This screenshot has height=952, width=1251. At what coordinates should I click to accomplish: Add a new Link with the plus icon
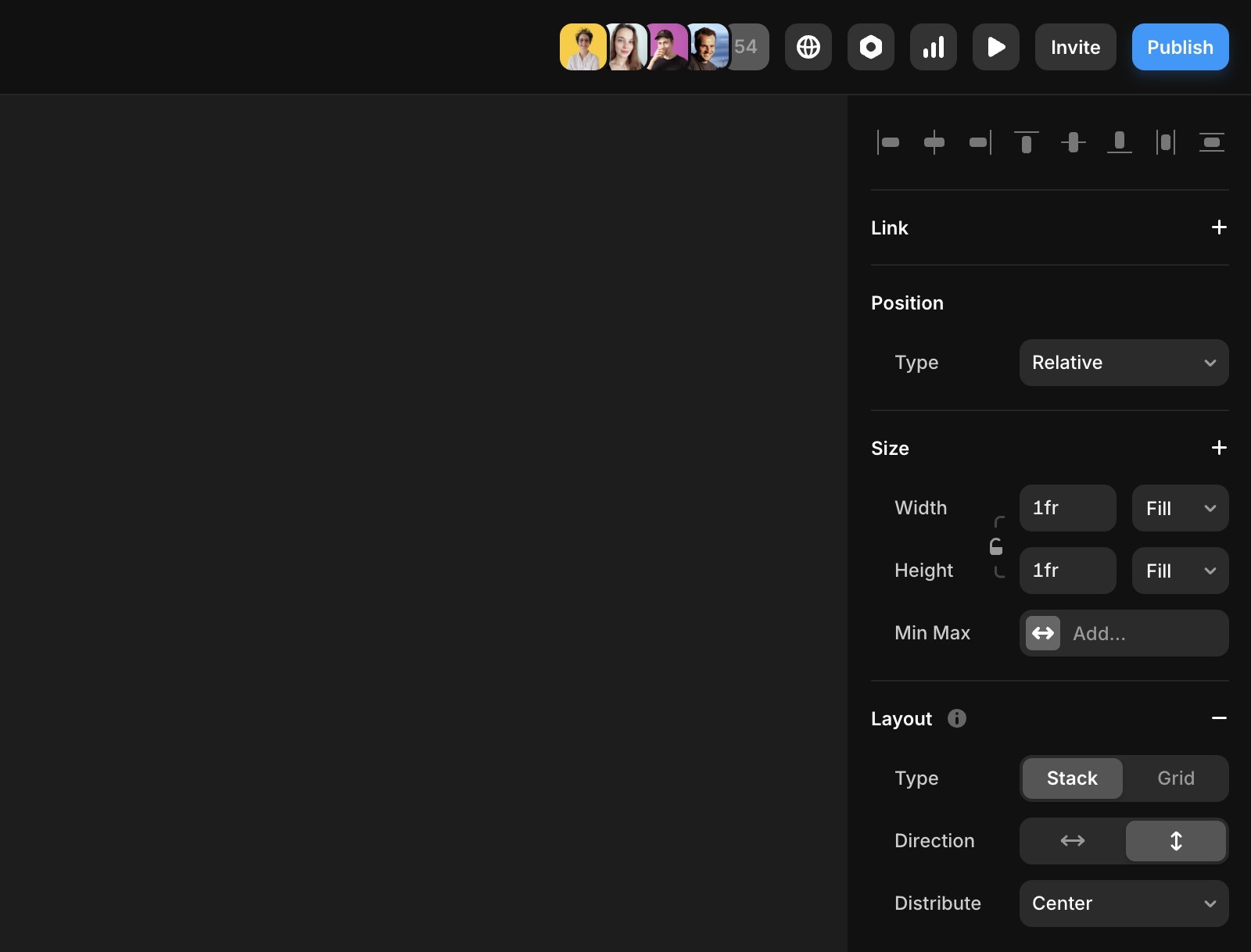click(x=1219, y=227)
